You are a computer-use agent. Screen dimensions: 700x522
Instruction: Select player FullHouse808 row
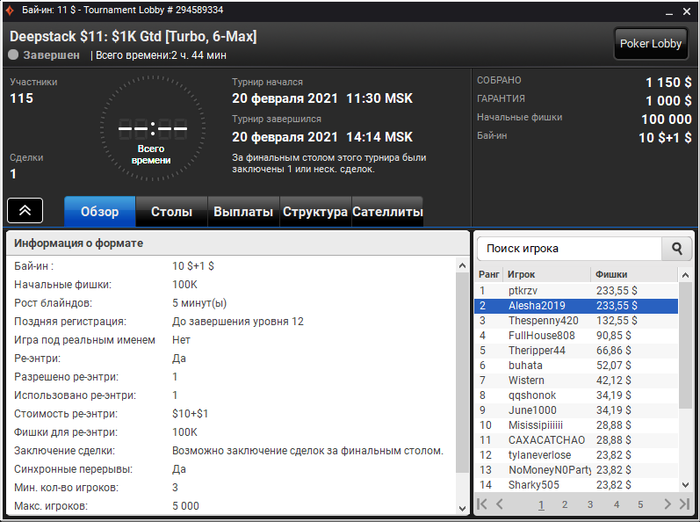(576, 335)
